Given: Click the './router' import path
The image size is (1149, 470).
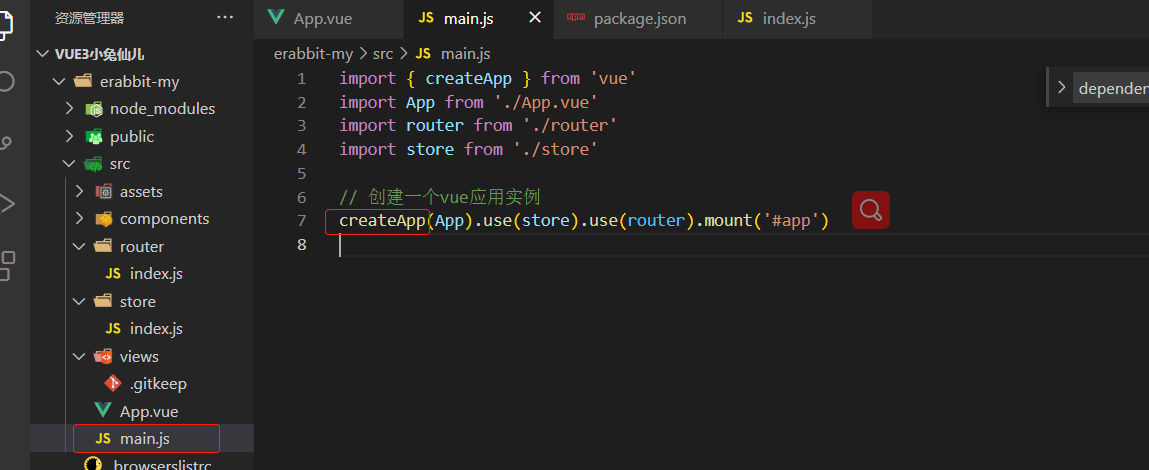Looking at the screenshot, I should 570,125.
